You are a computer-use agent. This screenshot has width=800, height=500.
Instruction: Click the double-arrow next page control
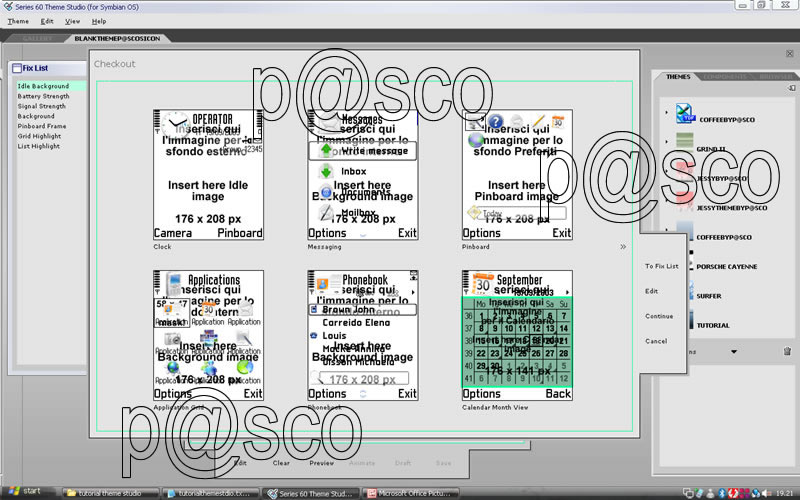(623, 247)
